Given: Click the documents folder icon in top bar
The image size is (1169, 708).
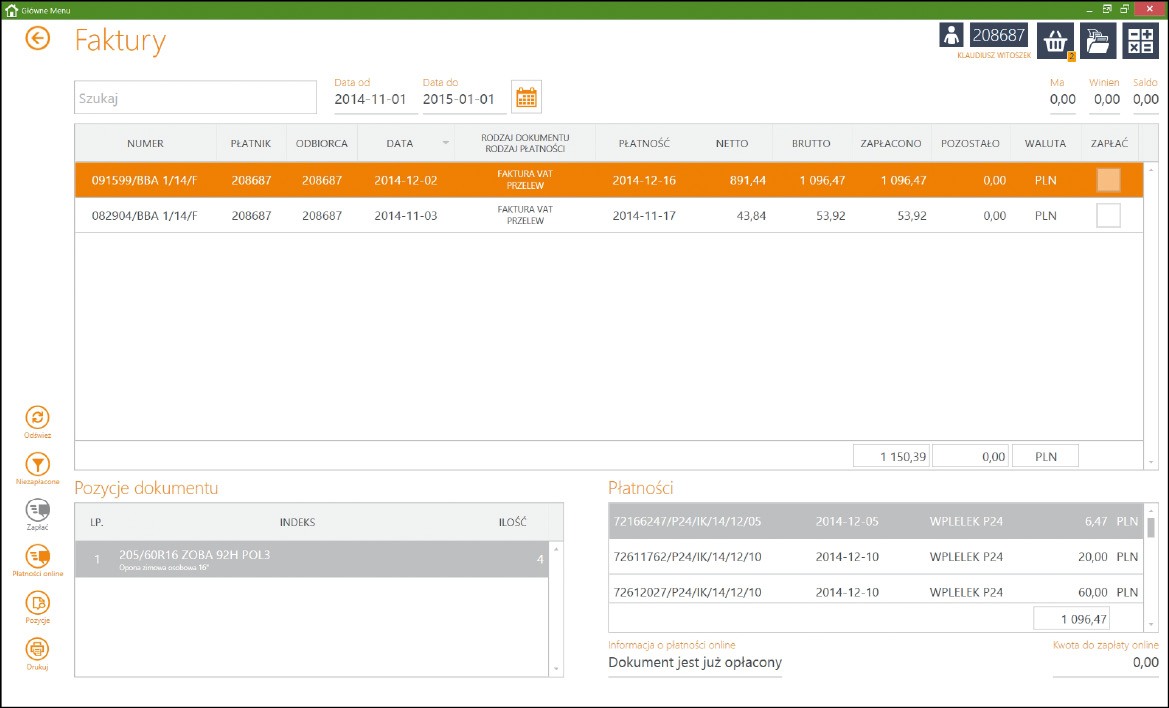Looking at the screenshot, I should tap(1098, 41).
